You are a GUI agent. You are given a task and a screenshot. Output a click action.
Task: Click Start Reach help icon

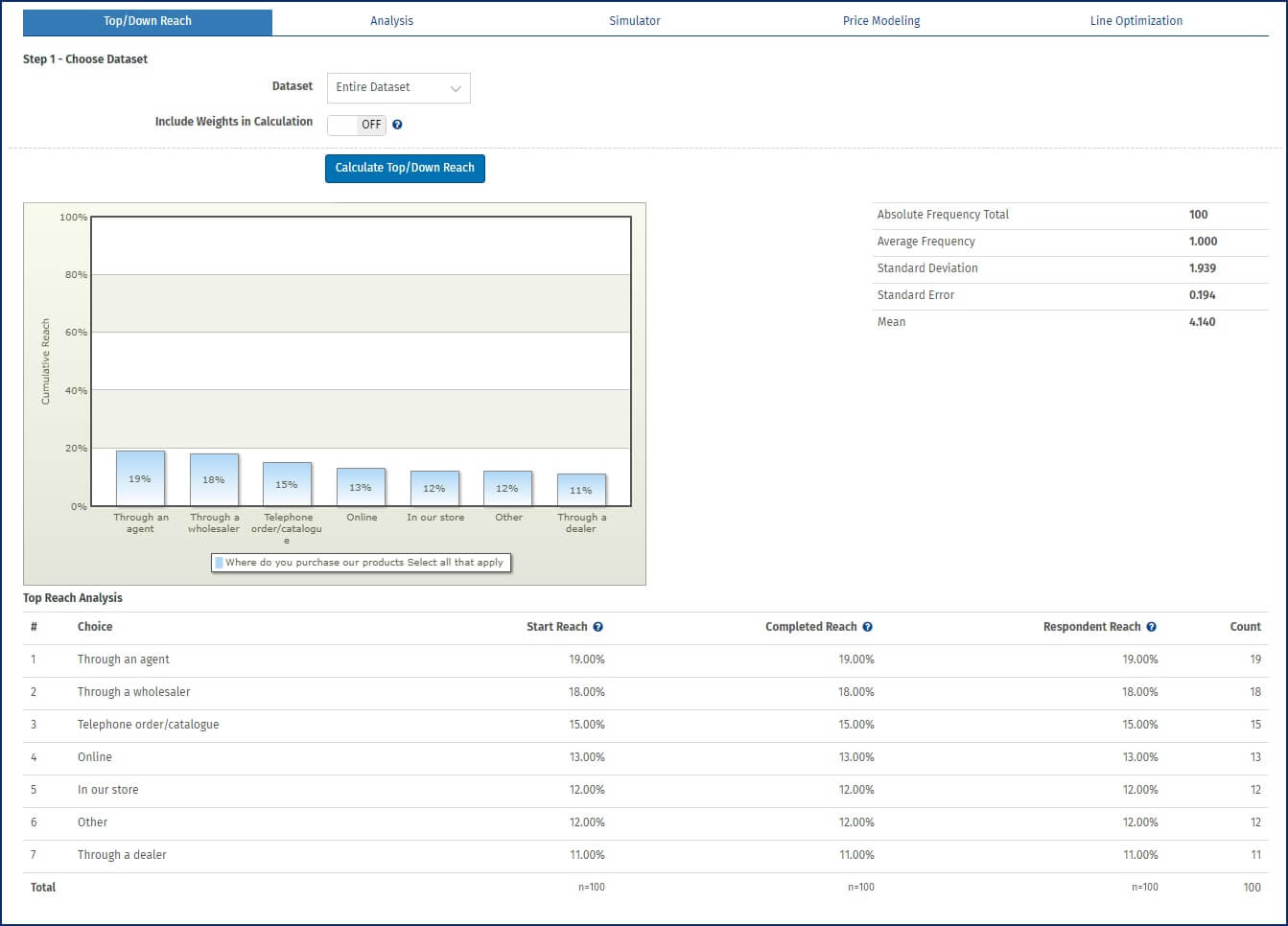597,627
